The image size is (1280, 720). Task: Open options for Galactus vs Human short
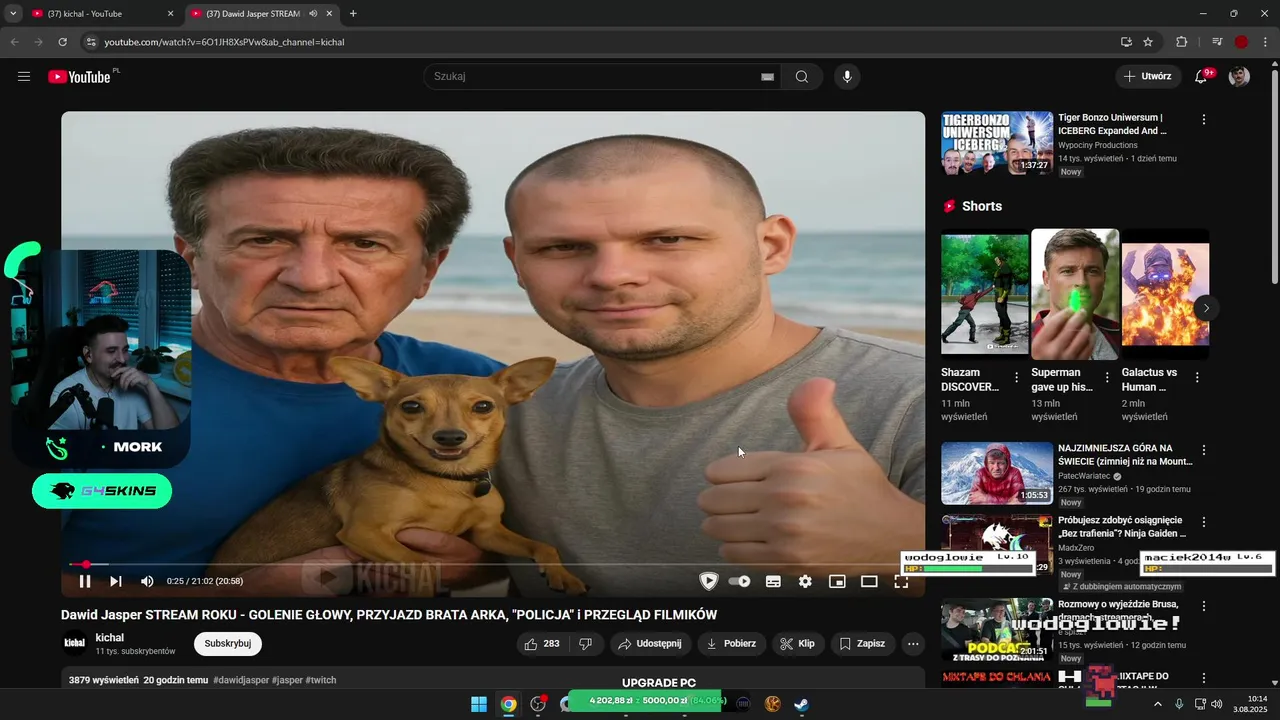pyautogui.click(x=1197, y=378)
